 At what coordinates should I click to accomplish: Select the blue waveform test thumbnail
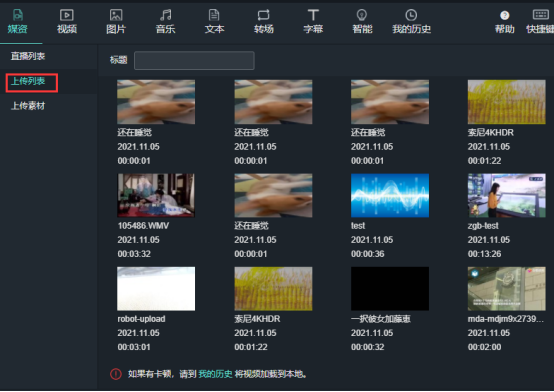coord(390,195)
